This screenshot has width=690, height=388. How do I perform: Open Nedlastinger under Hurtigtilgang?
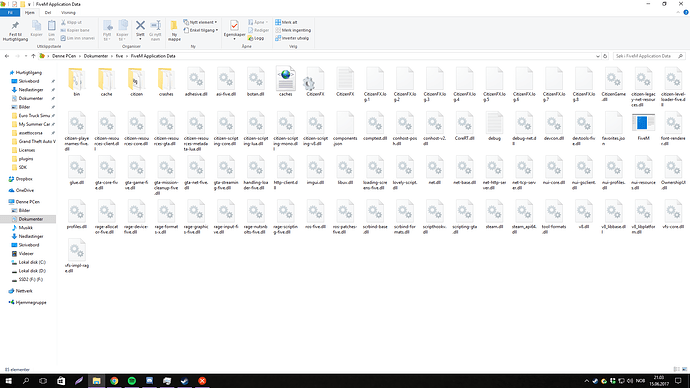(31, 90)
